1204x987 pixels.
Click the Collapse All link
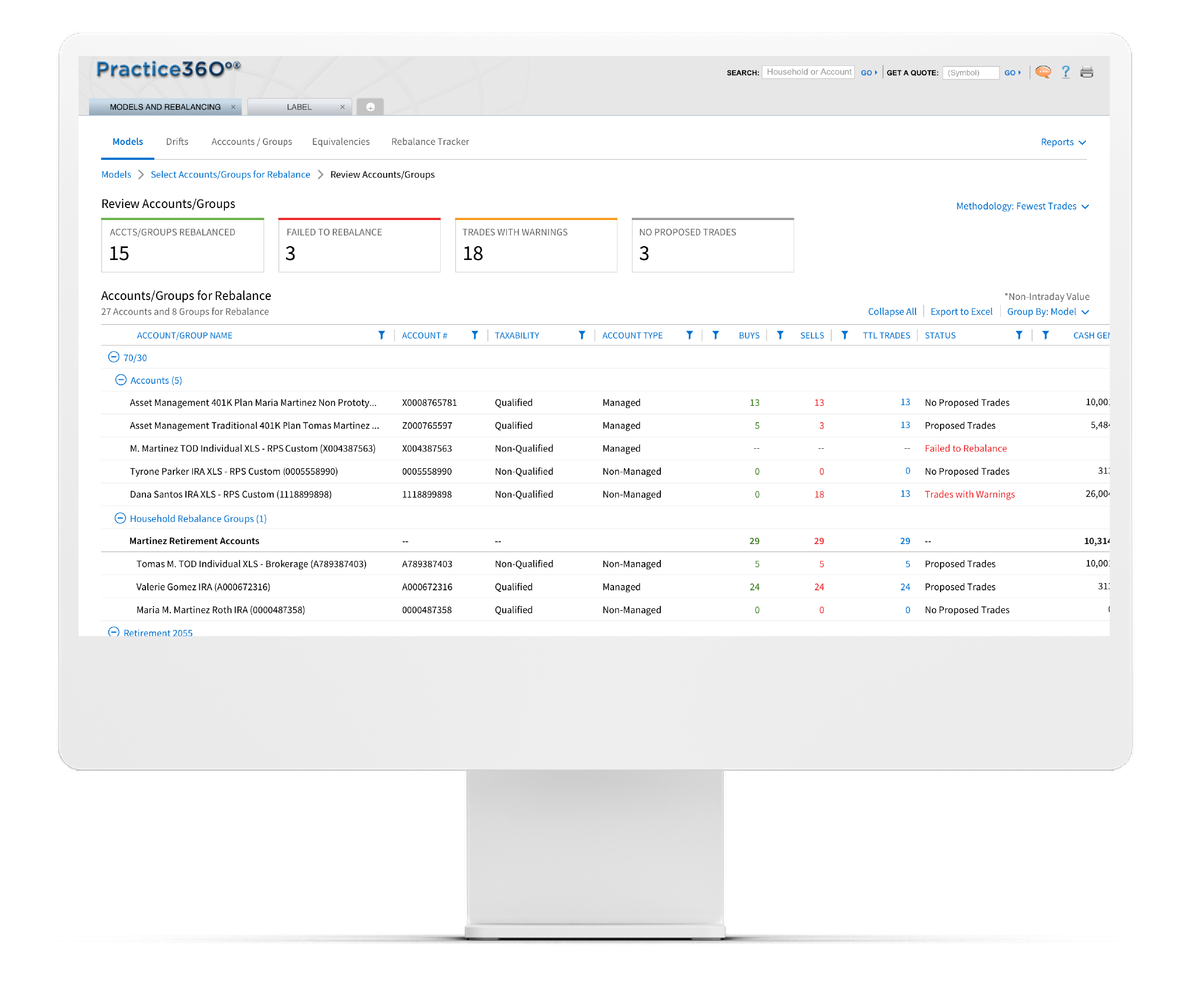click(x=892, y=312)
